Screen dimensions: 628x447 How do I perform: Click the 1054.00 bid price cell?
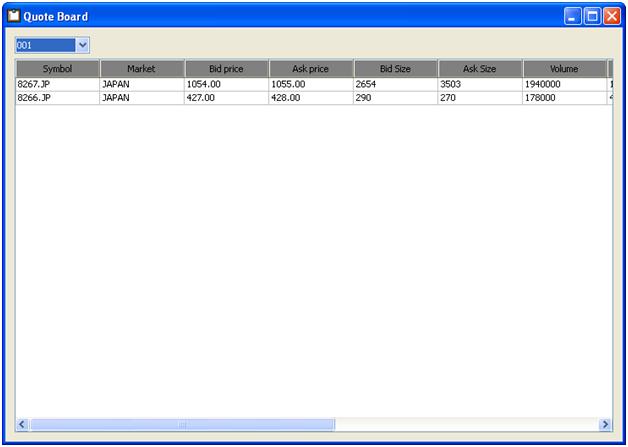(x=226, y=85)
